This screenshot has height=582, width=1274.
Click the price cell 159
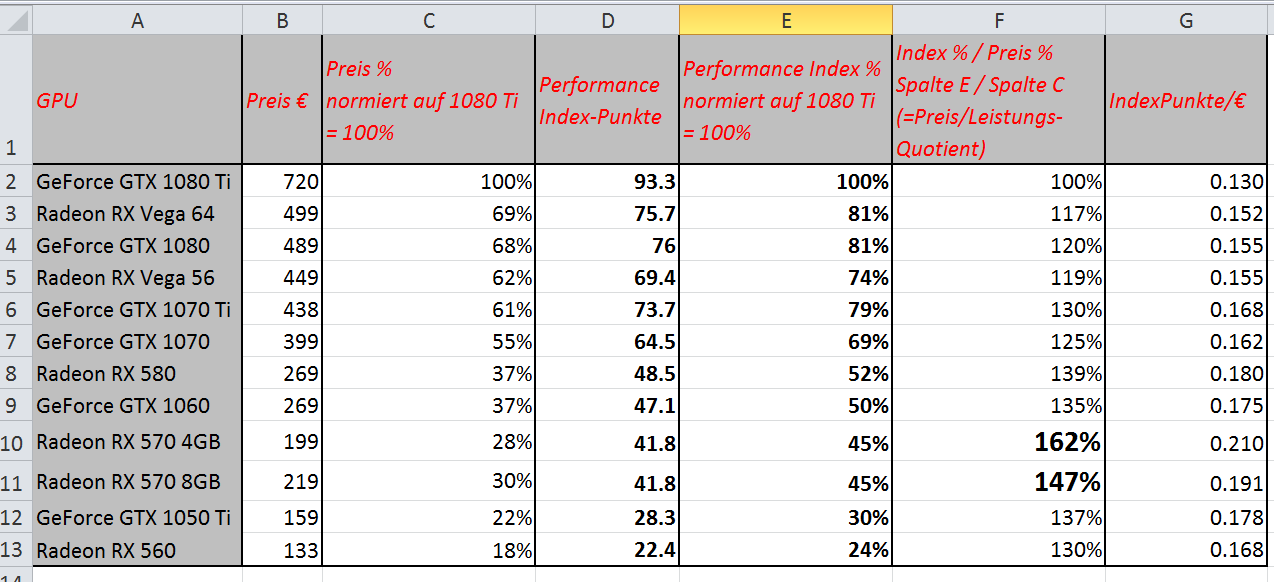click(282, 518)
